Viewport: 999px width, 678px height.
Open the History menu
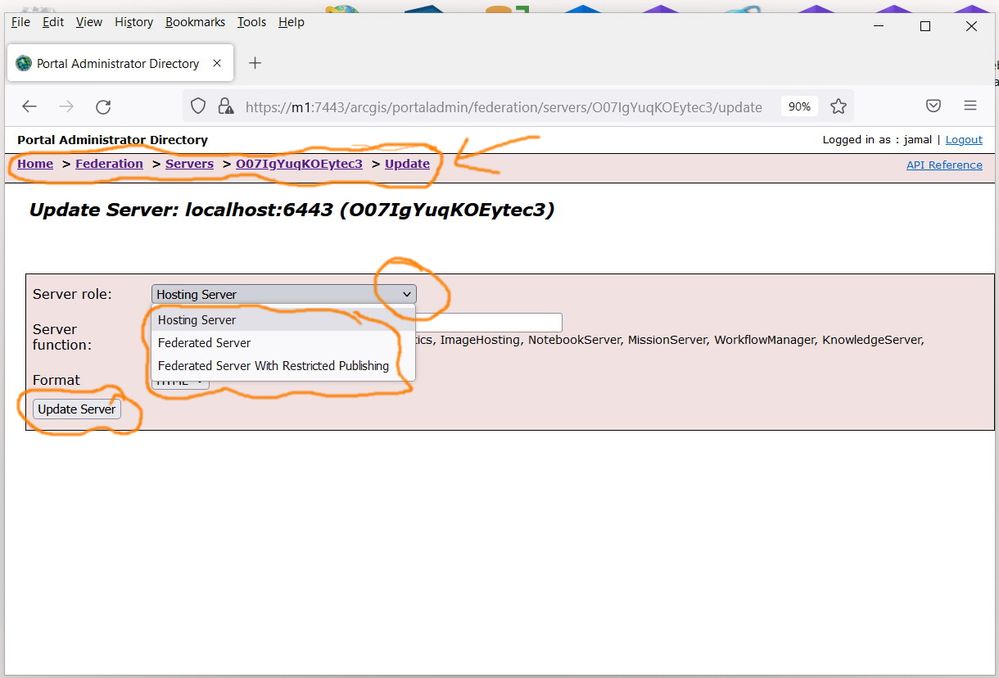(x=134, y=22)
